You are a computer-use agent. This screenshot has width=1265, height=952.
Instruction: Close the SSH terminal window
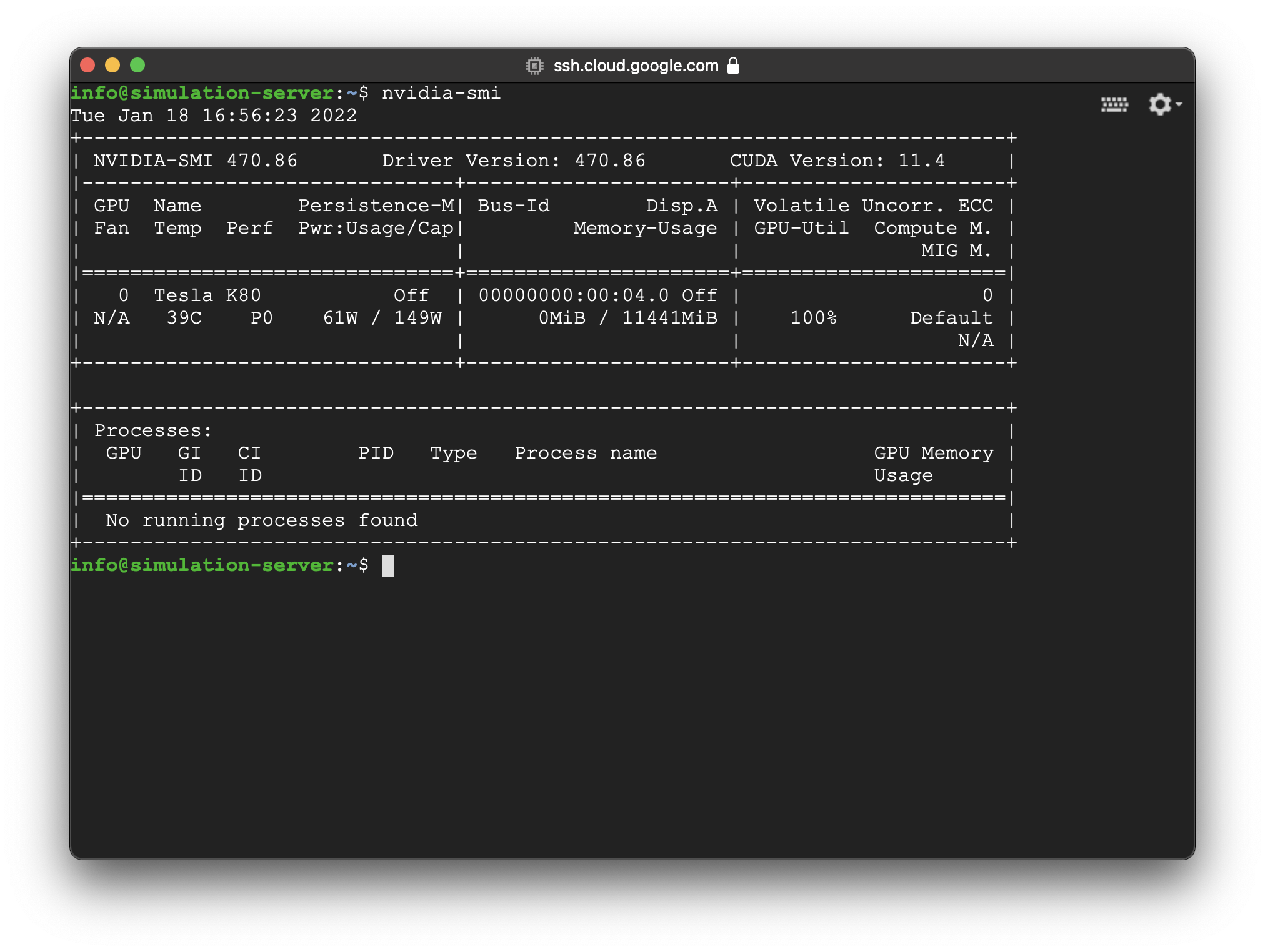point(87,65)
